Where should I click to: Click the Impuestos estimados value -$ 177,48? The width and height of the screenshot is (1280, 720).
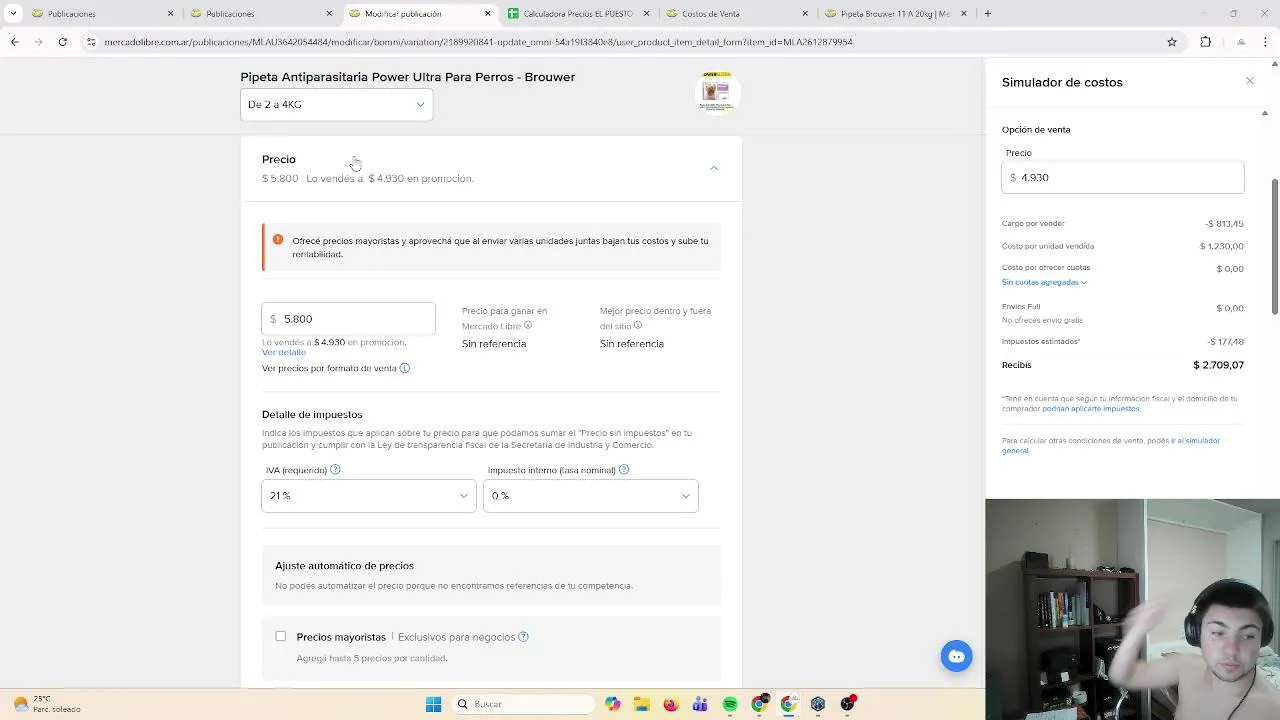pyautogui.click(x=1225, y=342)
